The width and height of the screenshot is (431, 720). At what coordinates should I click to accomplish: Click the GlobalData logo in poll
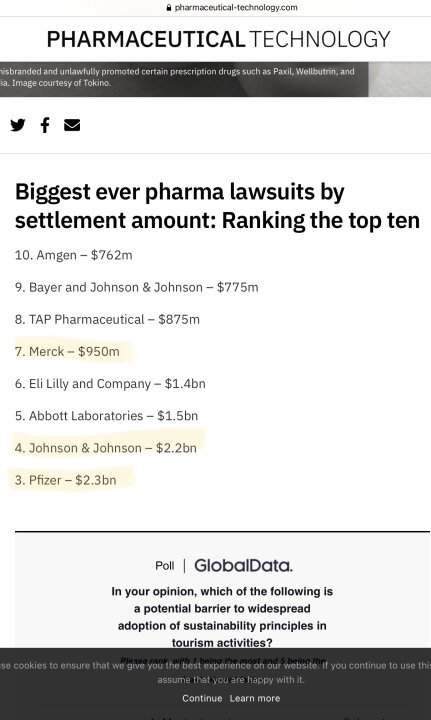click(x=243, y=565)
